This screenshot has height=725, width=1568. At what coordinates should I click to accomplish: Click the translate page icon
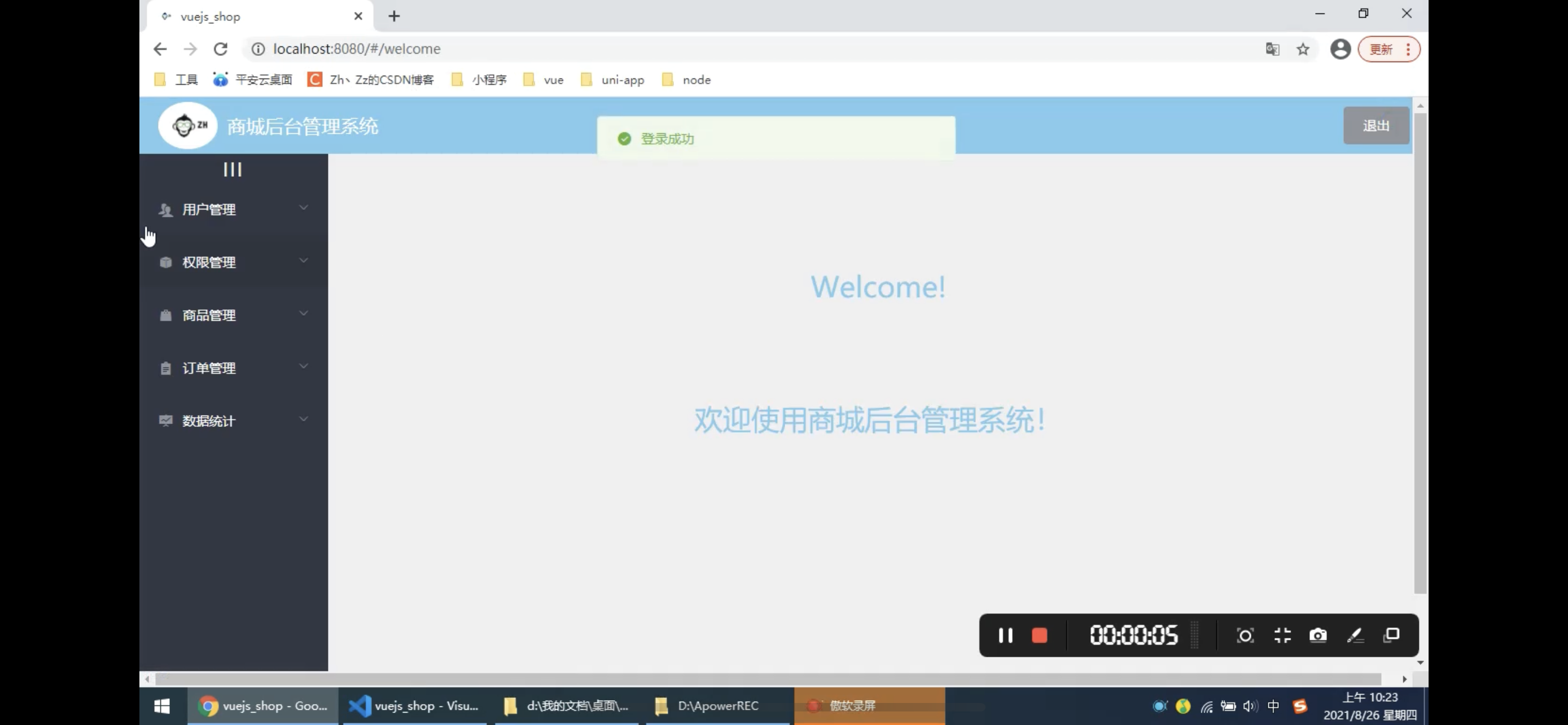(1272, 49)
